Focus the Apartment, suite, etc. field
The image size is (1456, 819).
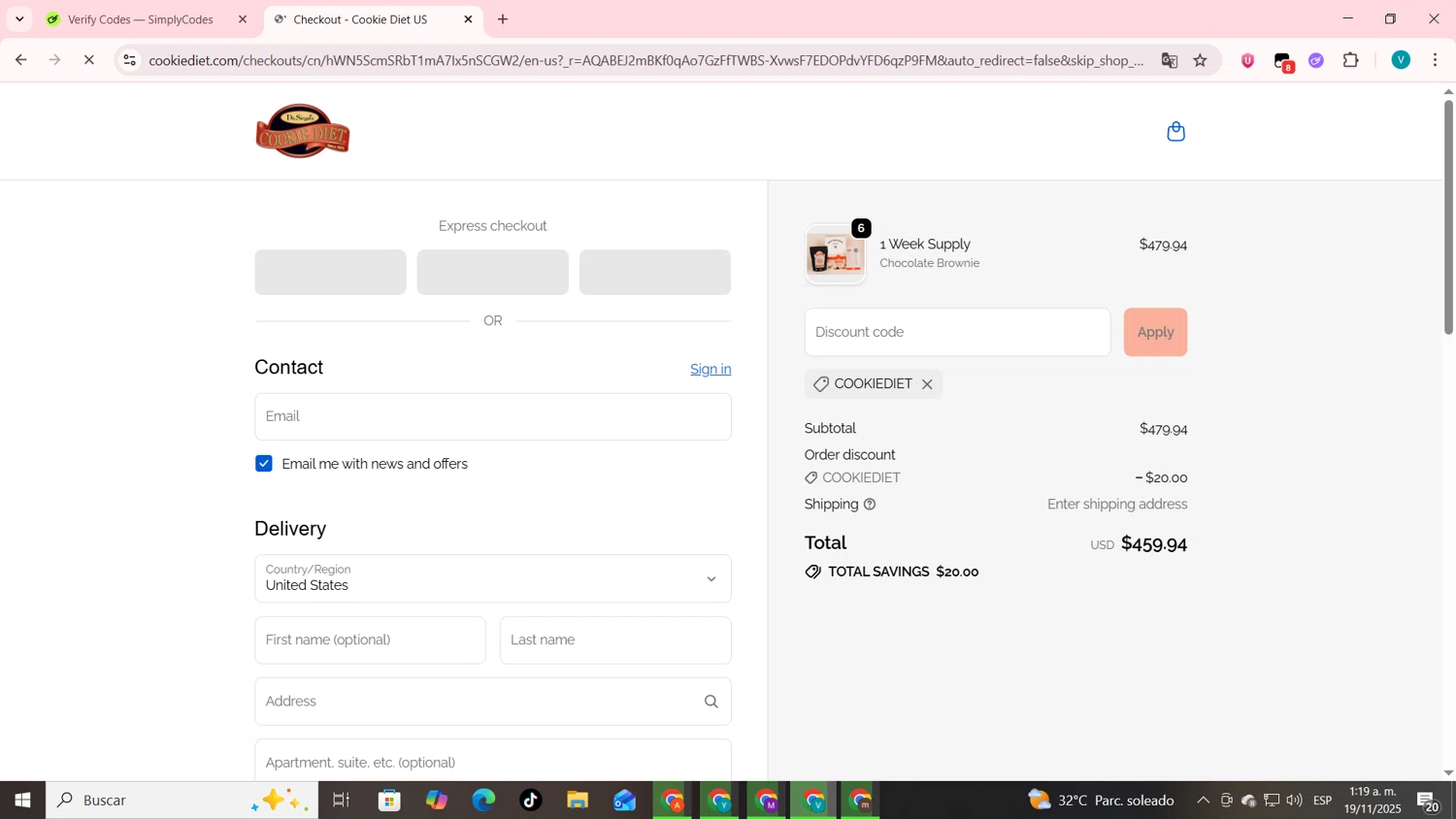pos(493,761)
